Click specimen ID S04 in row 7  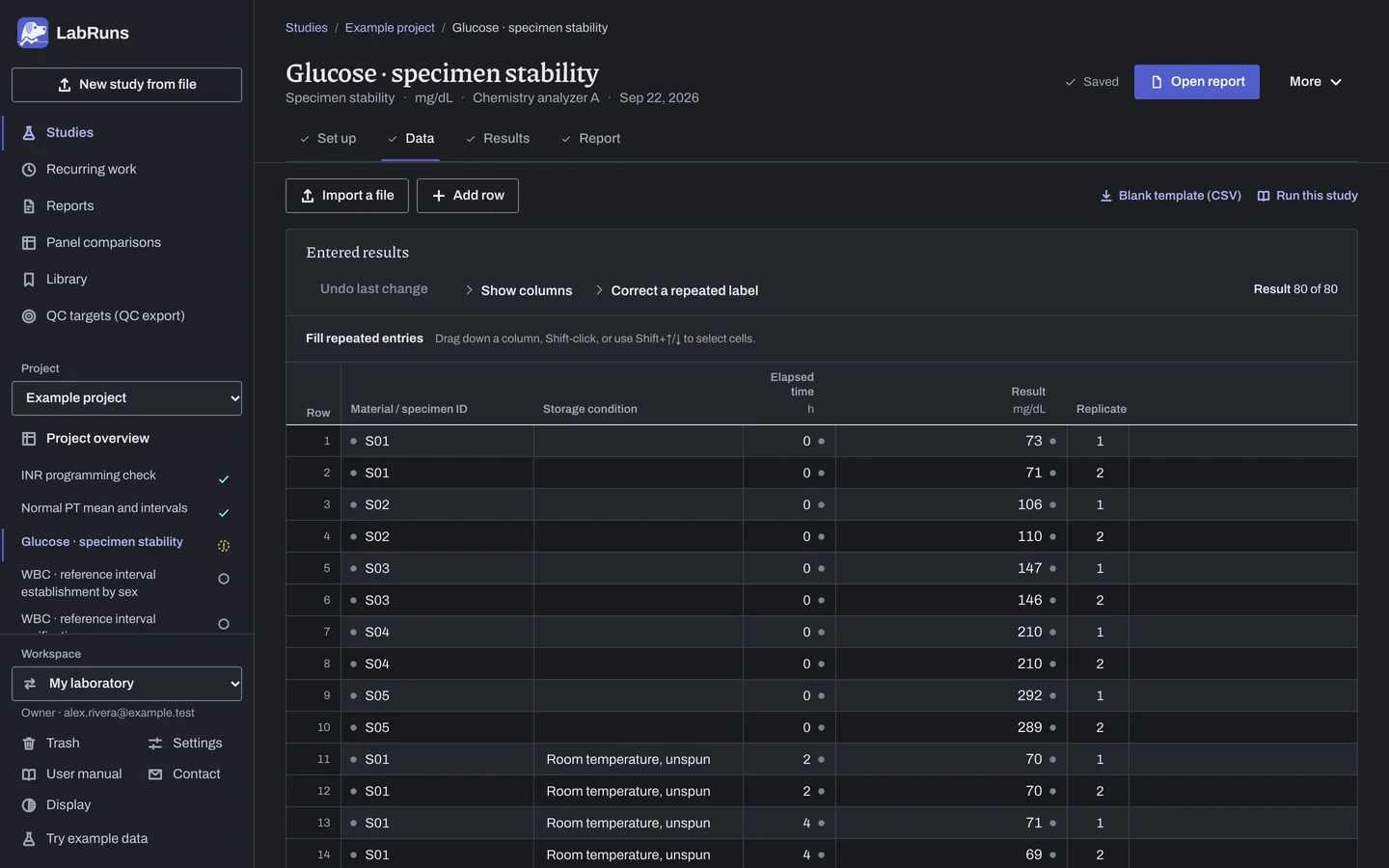tap(437, 633)
